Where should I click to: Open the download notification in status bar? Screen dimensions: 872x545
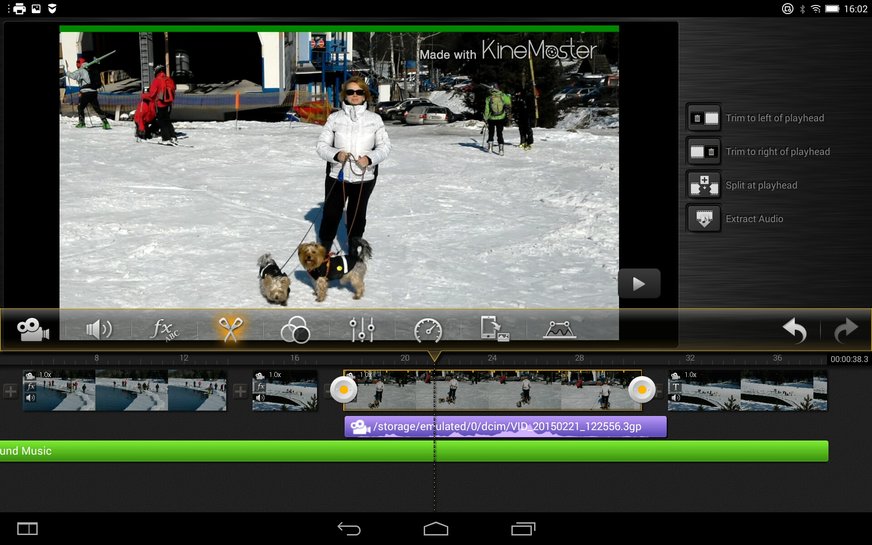[52, 8]
